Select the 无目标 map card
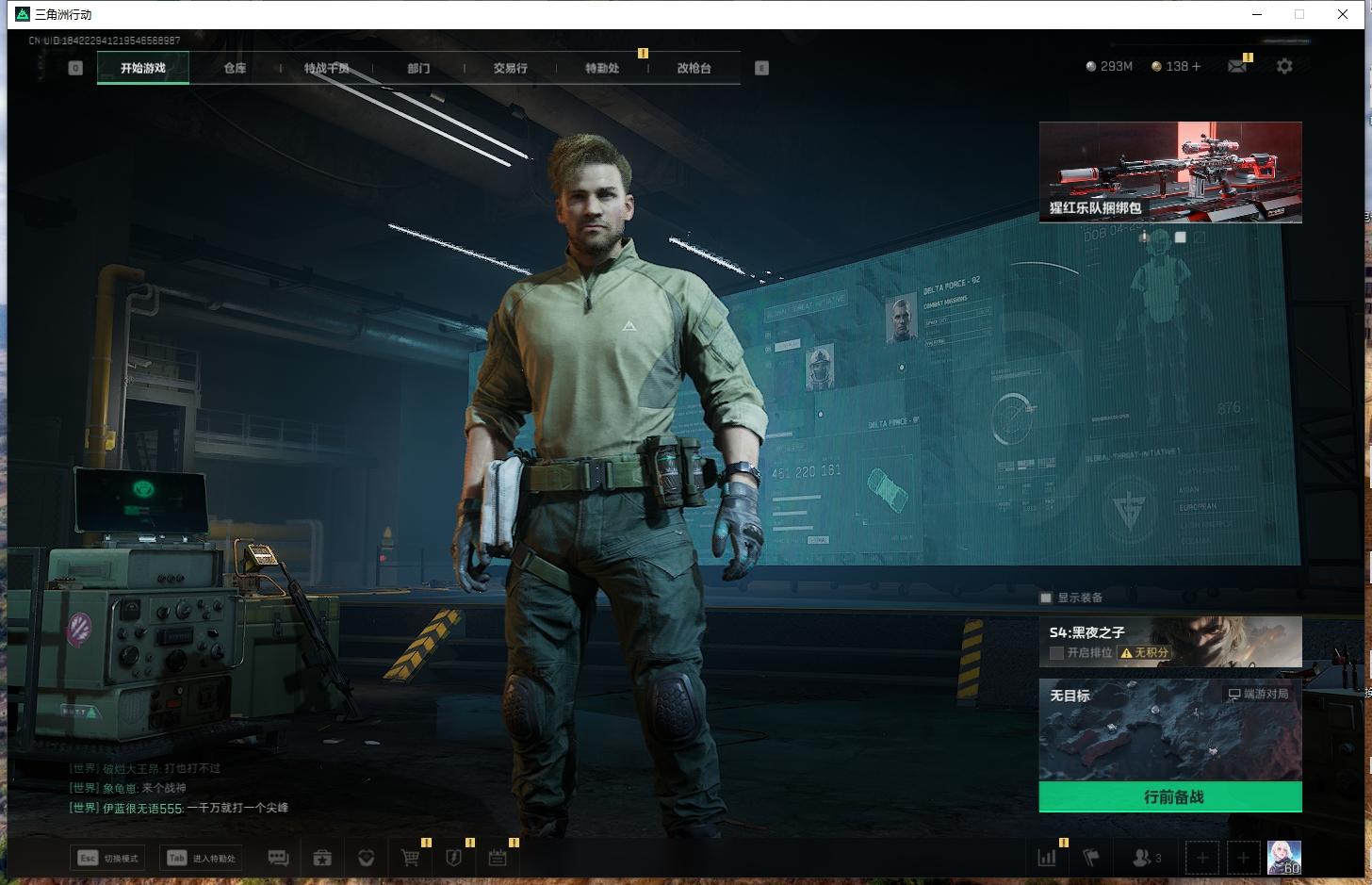This screenshot has width=1372, height=885. [1170, 730]
